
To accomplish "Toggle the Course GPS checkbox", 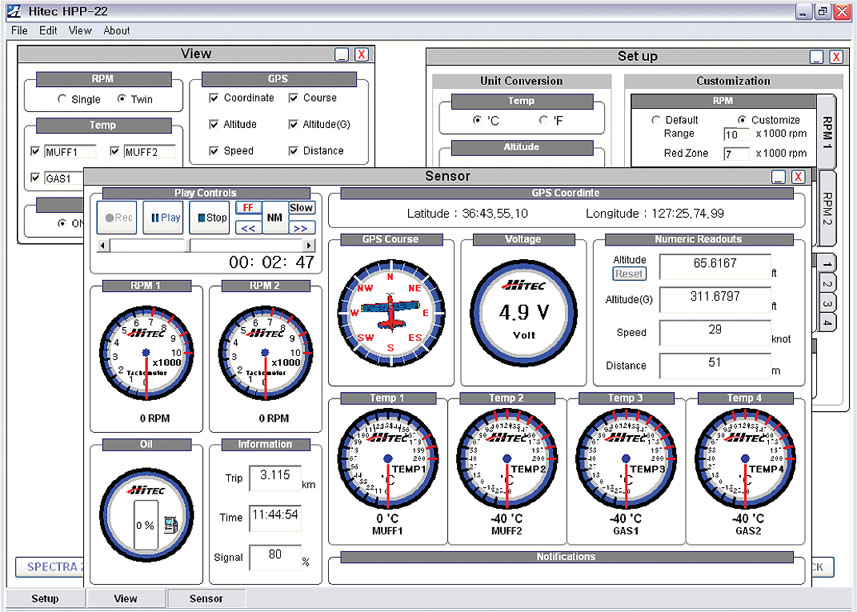I will point(294,98).
